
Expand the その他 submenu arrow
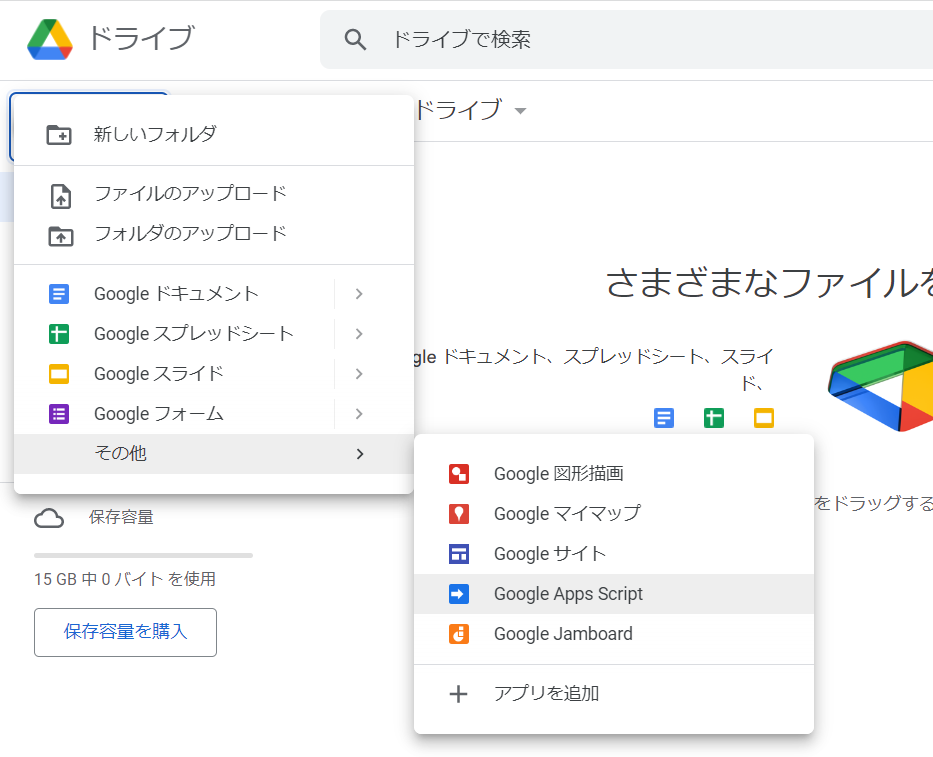(358, 453)
